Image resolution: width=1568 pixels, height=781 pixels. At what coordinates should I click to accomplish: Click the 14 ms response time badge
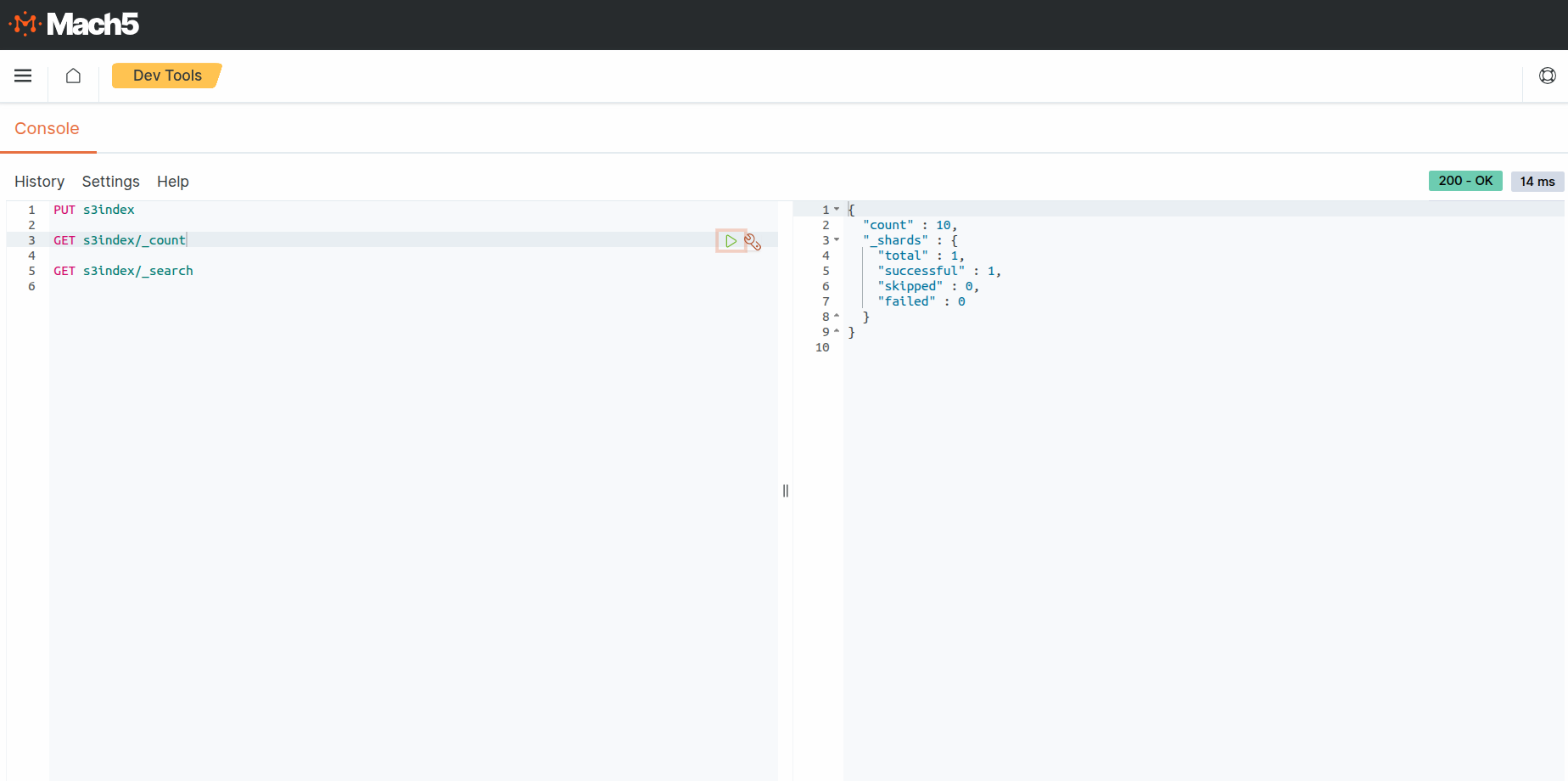coord(1537,181)
